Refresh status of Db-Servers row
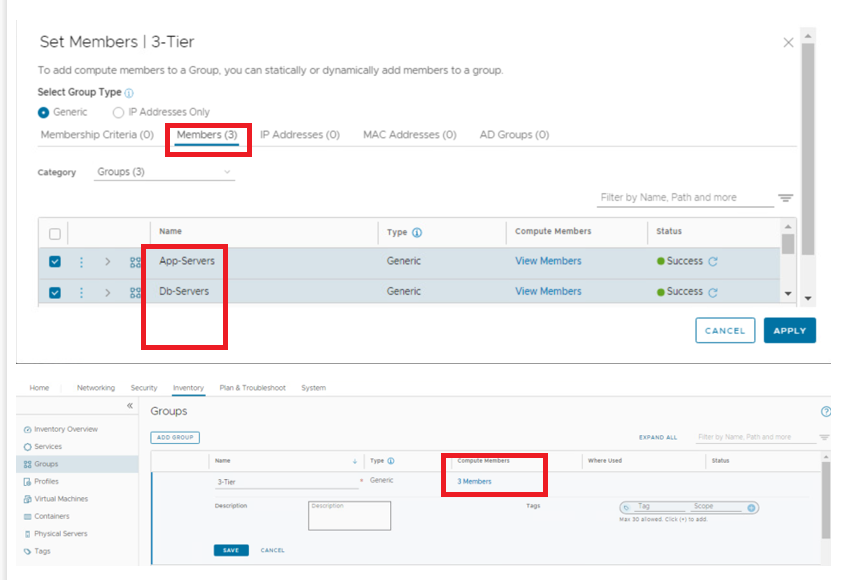Viewport: 844px width, 580px height. 713,293
